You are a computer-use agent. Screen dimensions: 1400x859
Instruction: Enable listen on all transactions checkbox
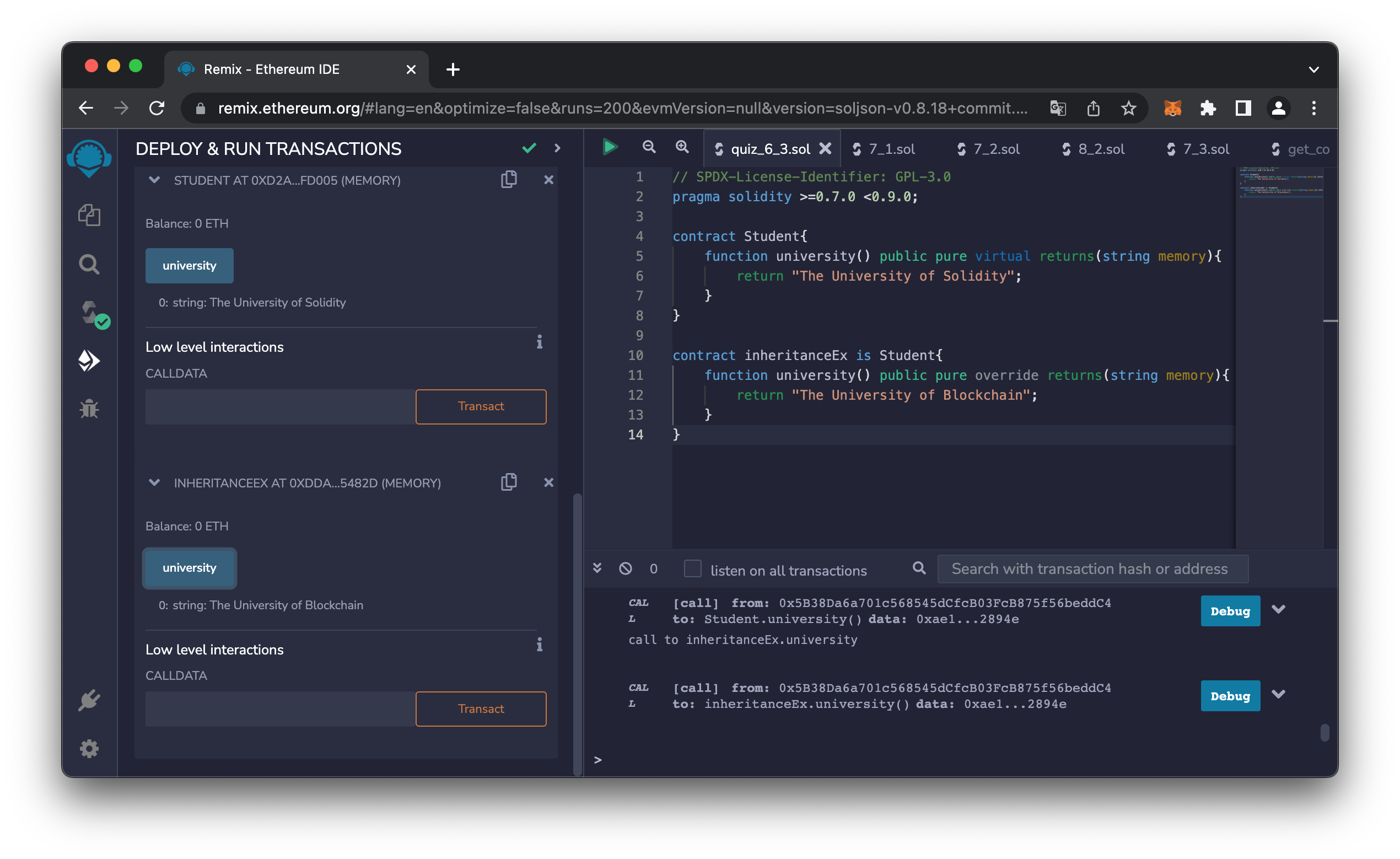click(x=692, y=568)
